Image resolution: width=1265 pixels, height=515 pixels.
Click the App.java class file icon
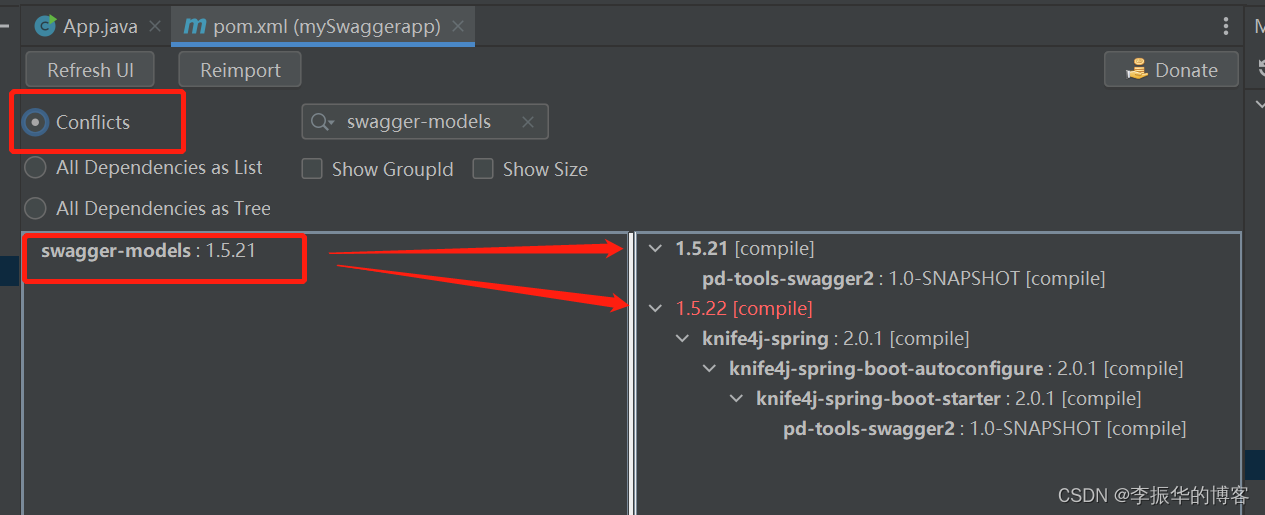coord(45,27)
